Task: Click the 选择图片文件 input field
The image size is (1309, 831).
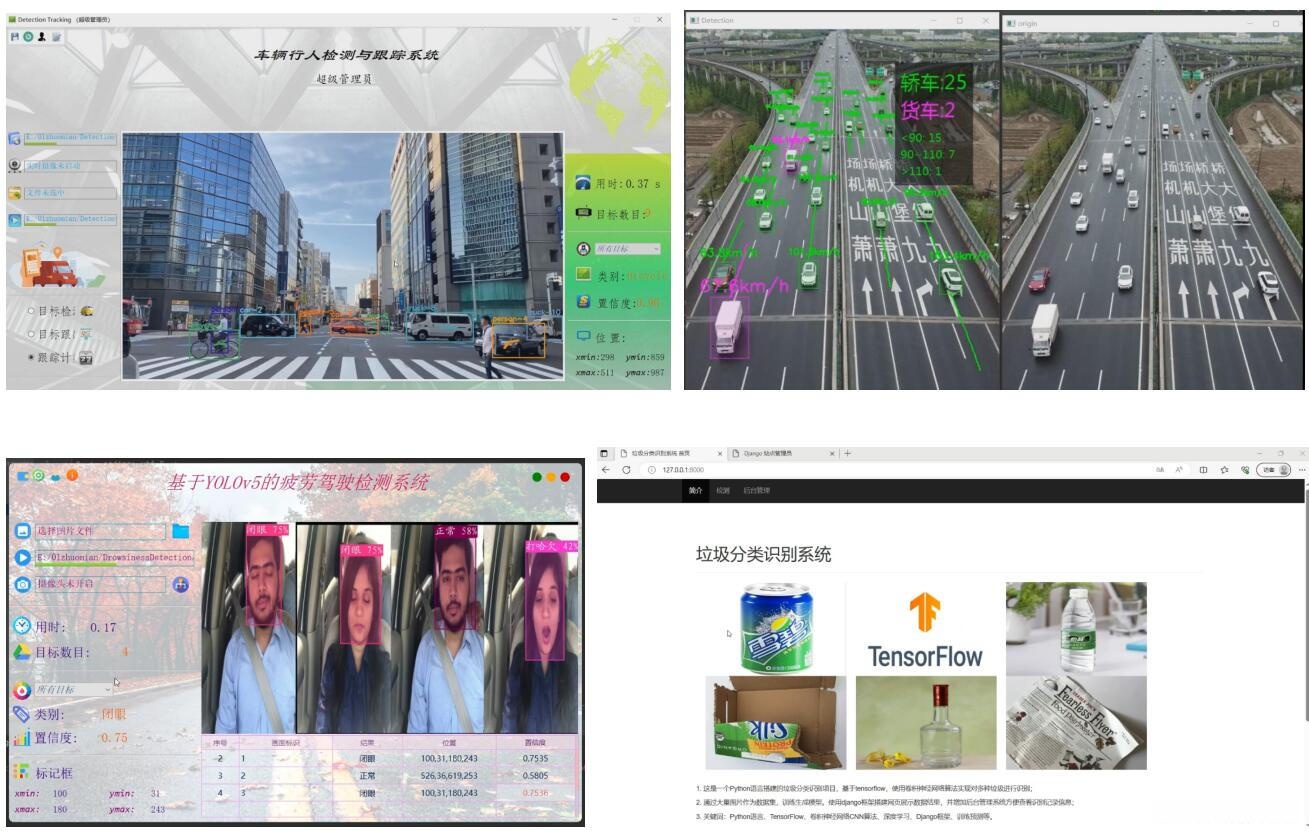Action: tap(100, 531)
